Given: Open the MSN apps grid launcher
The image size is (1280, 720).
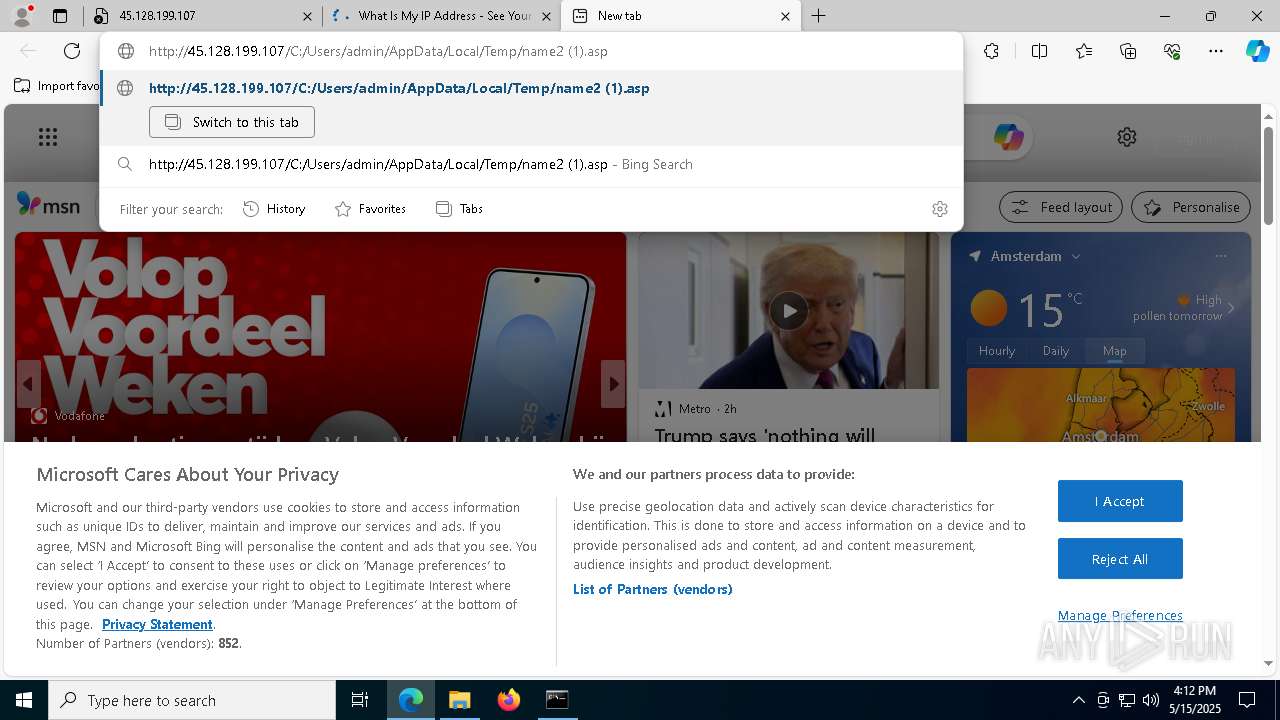Looking at the screenshot, I should pos(48,137).
